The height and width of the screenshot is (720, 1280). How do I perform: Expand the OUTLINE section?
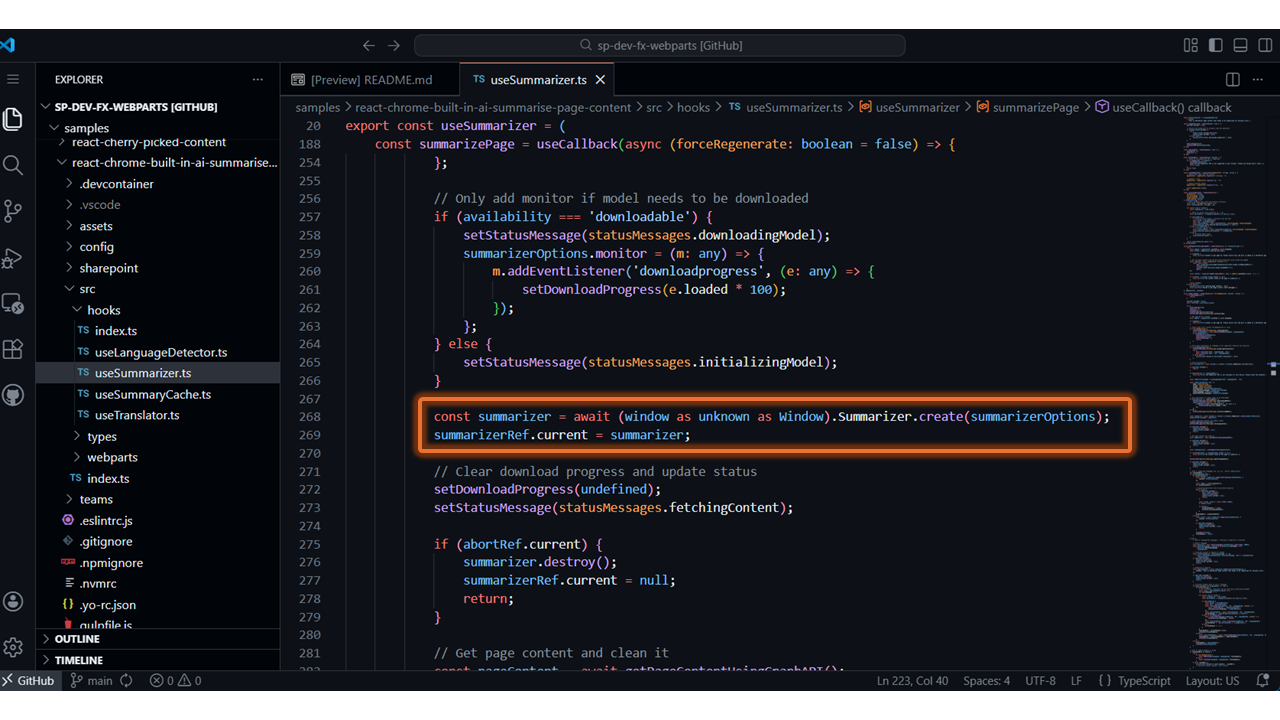coord(77,639)
